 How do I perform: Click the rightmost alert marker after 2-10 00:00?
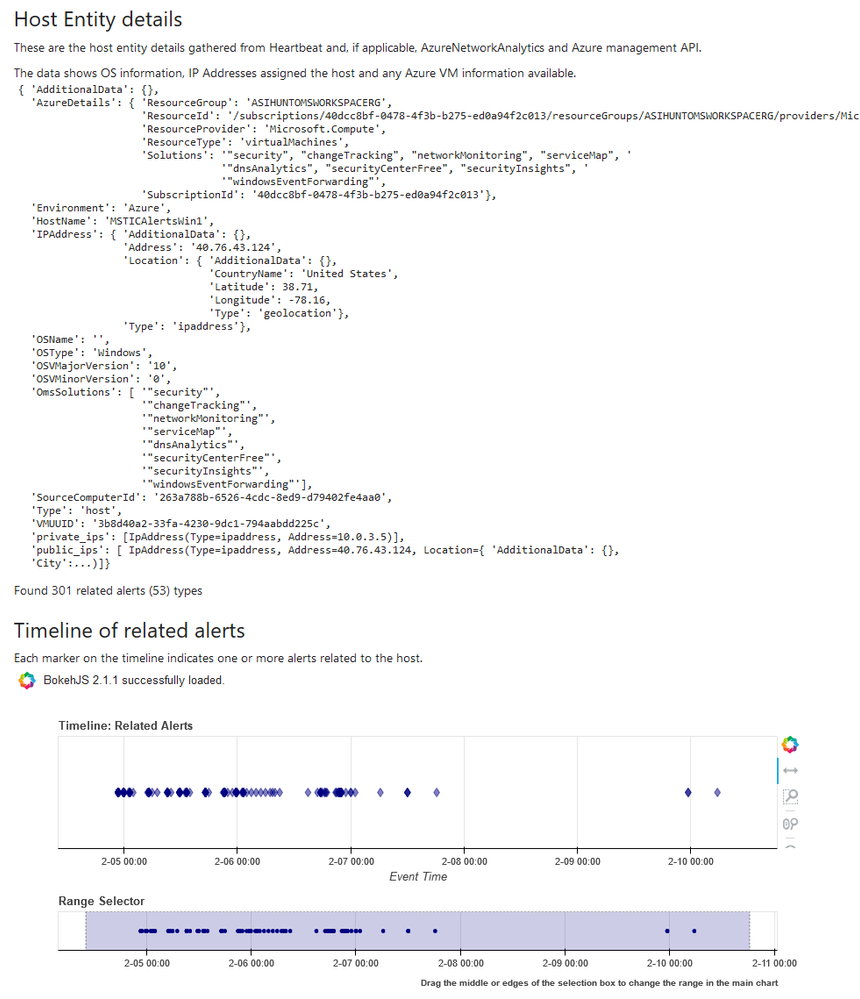tap(717, 793)
